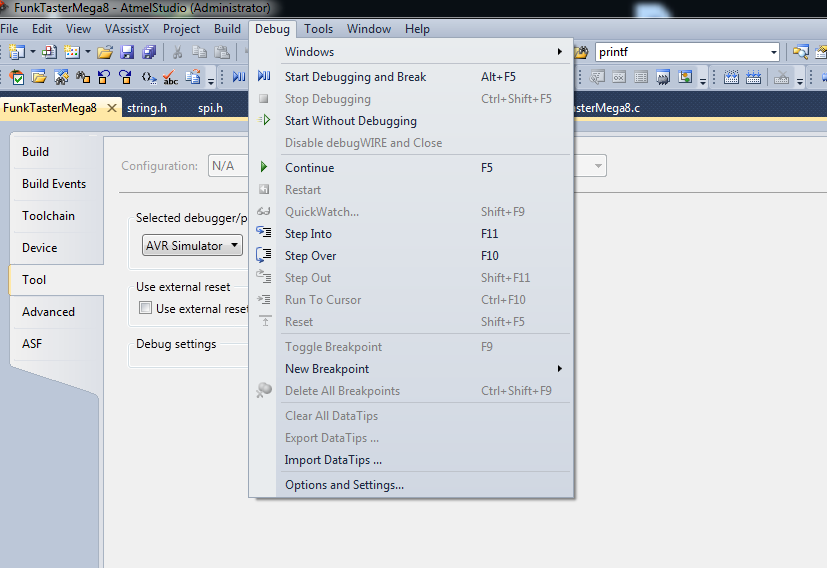Toggle the Use external reset checkbox

pyautogui.click(x=145, y=307)
